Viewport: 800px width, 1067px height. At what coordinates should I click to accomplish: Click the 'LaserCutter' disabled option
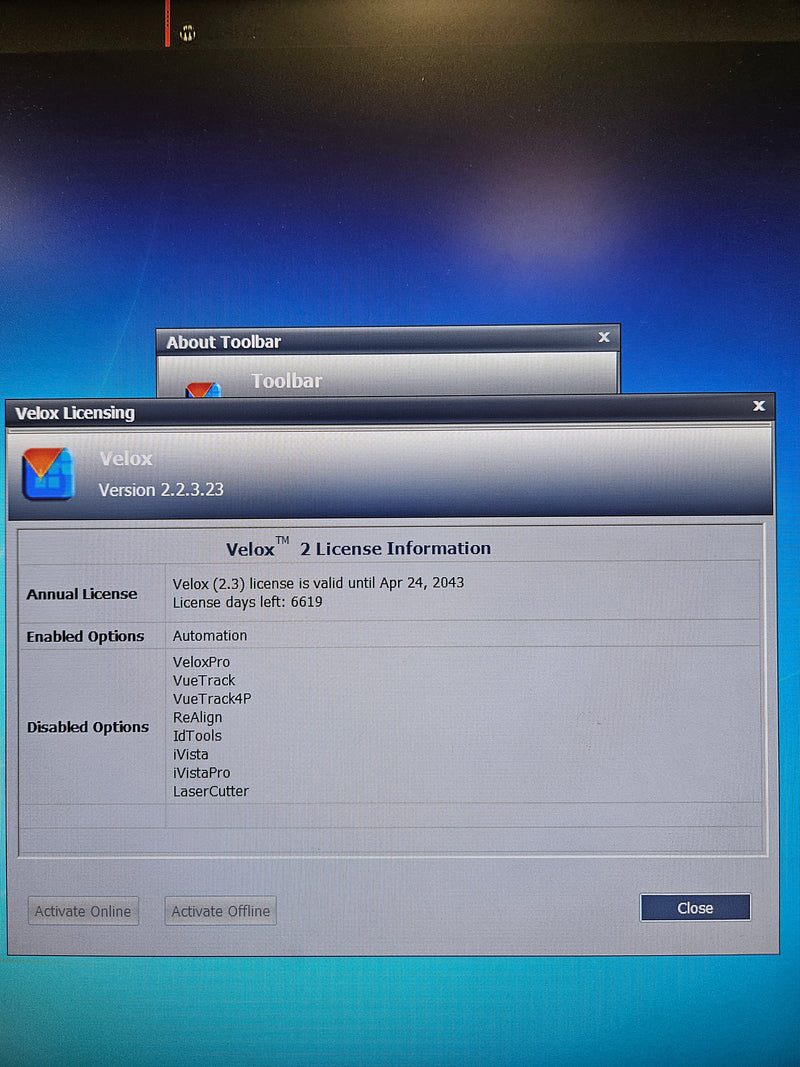pyautogui.click(x=211, y=791)
